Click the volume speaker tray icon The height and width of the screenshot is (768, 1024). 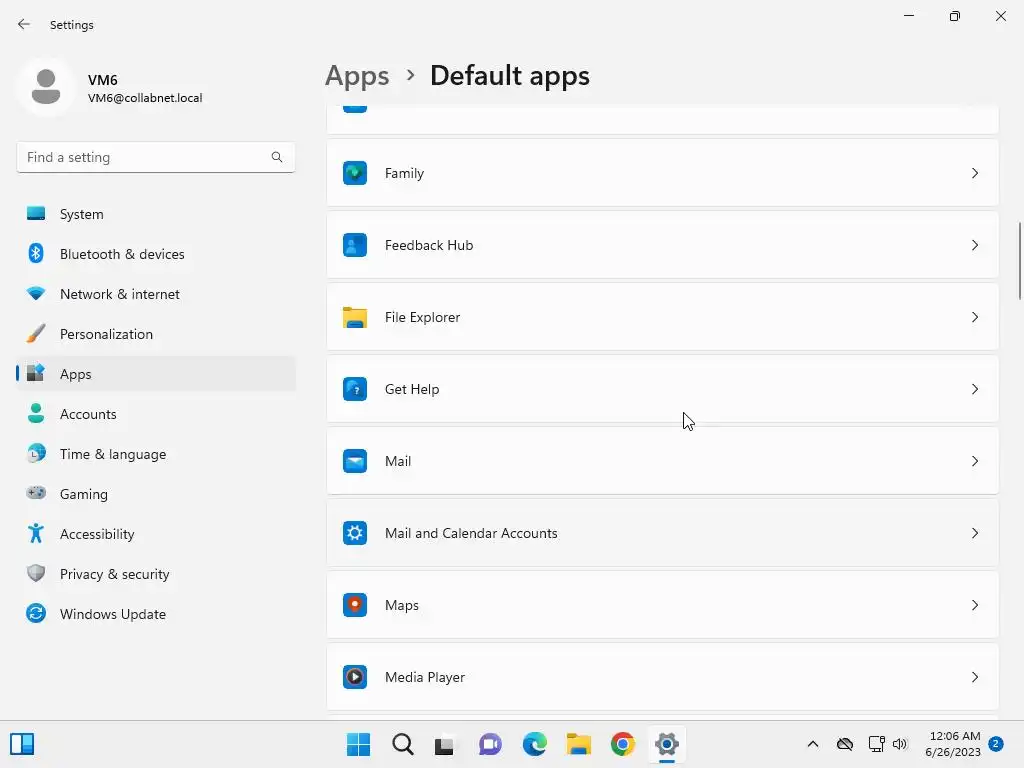[x=900, y=744]
